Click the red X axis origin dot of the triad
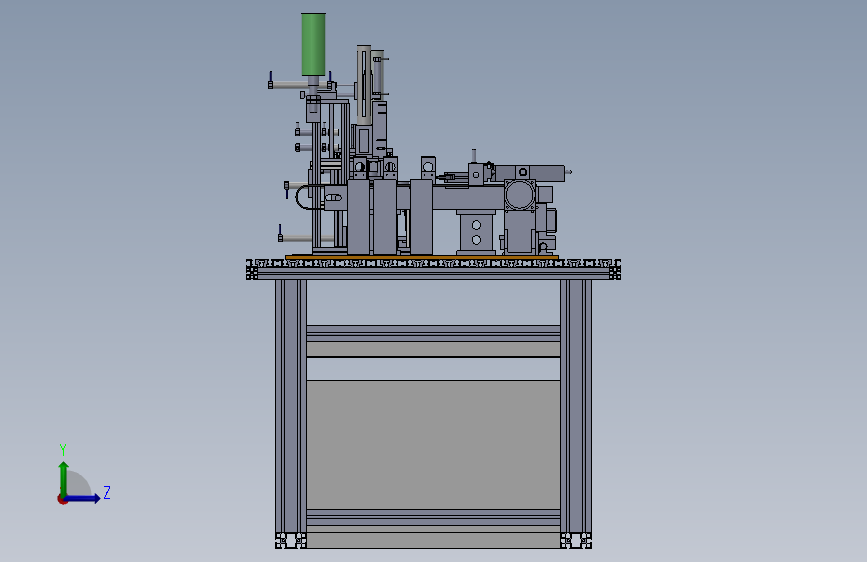Screen dimensions: 867x562 click(x=62, y=499)
